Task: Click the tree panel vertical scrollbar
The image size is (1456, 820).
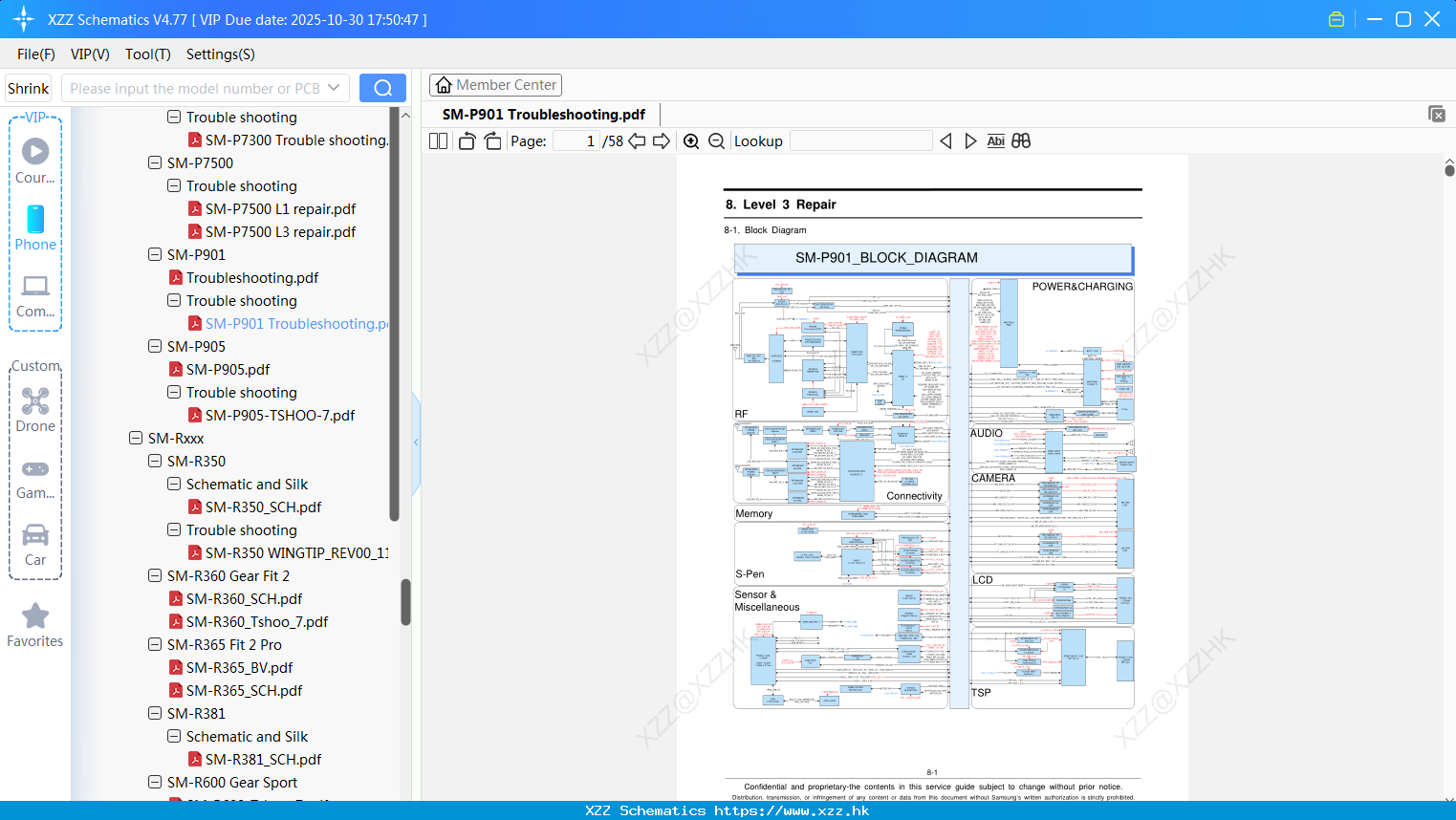Action: pos(405,602)
